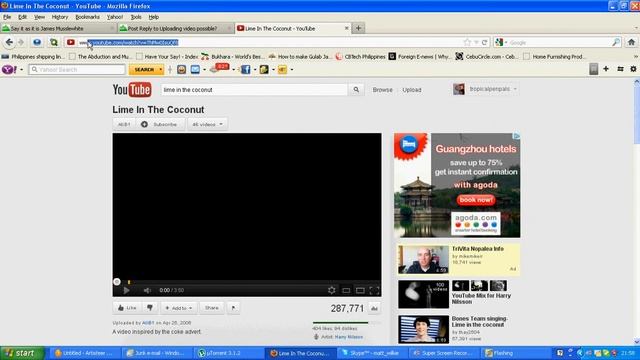Screen dimensions: 640x360
Task: Click the Facebook icon on Yahoo toolbar
Action: click(x=245, y=69)
